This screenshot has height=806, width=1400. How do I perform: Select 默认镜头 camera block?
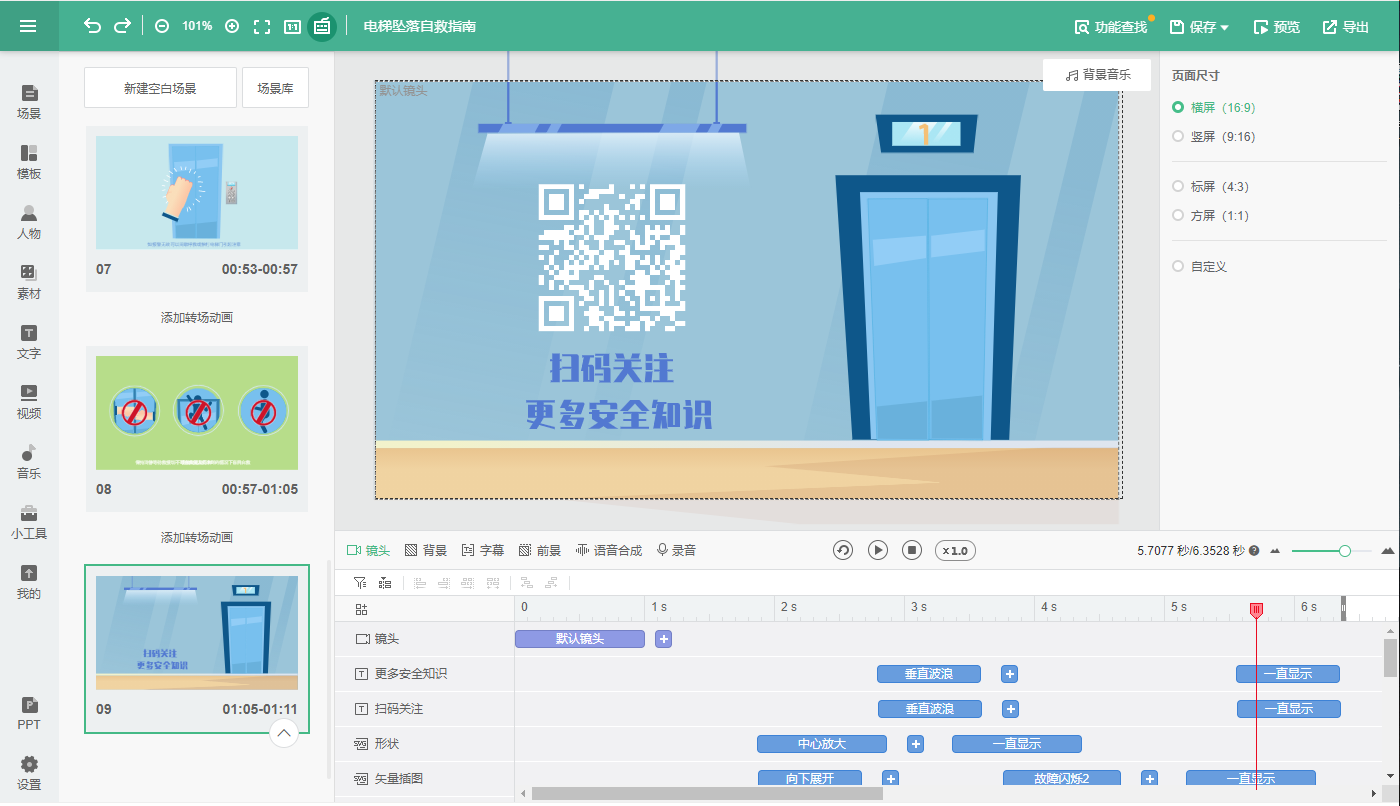coord(580,639)
